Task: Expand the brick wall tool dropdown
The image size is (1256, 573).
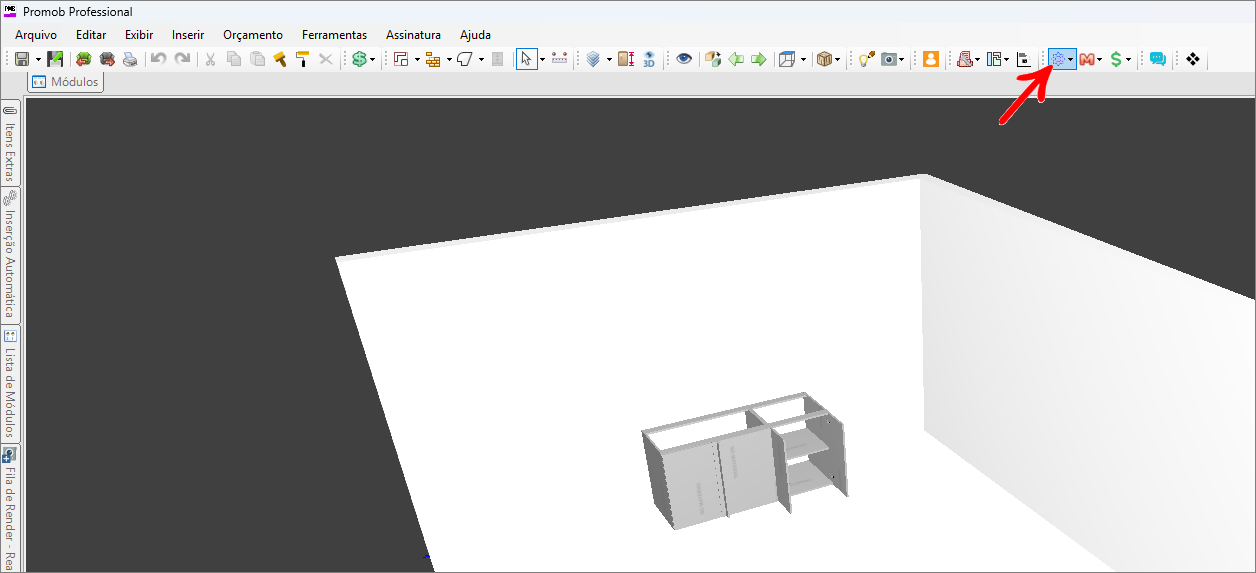Action: (x=449, y=60)
